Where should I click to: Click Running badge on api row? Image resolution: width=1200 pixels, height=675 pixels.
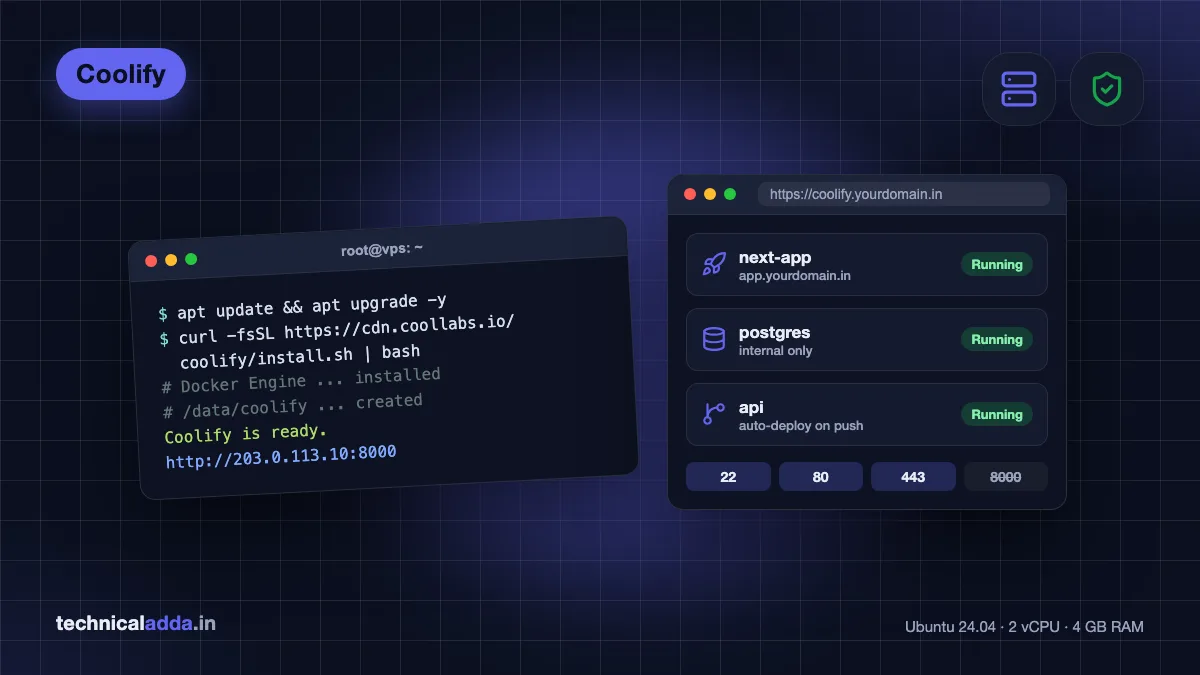(997, 414)
